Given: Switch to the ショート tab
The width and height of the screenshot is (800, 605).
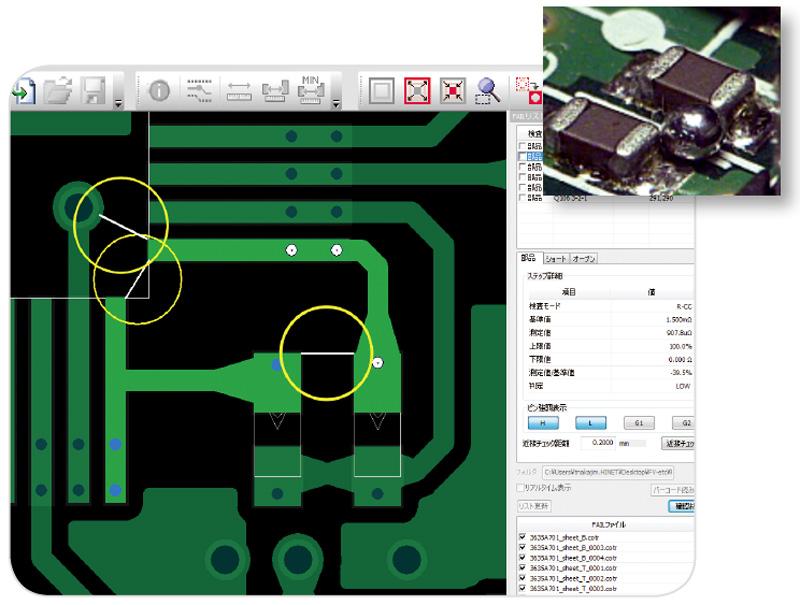Looking at the screenshot, I should 555,259.
